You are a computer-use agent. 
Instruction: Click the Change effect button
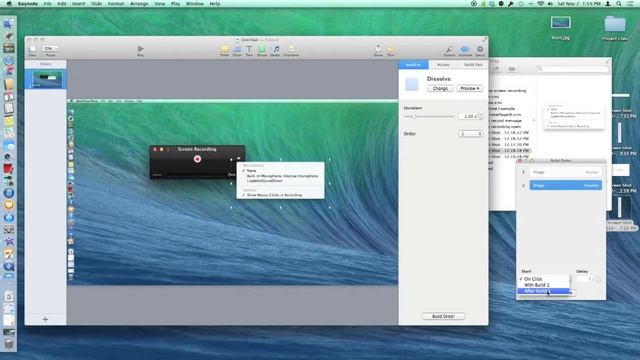pos(440,88)
